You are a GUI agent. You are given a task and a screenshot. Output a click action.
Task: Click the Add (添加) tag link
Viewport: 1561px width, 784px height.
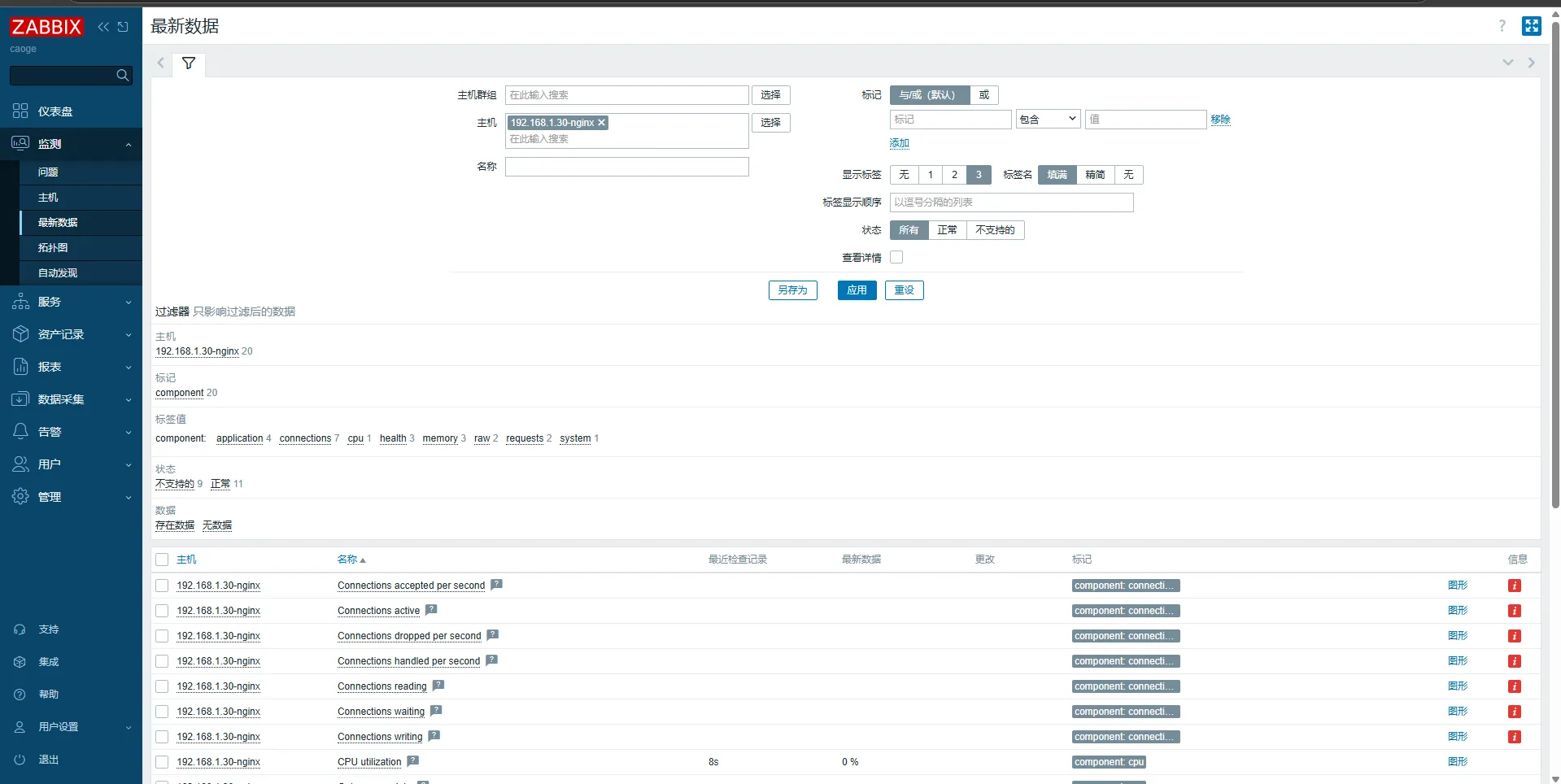(899, 143)
